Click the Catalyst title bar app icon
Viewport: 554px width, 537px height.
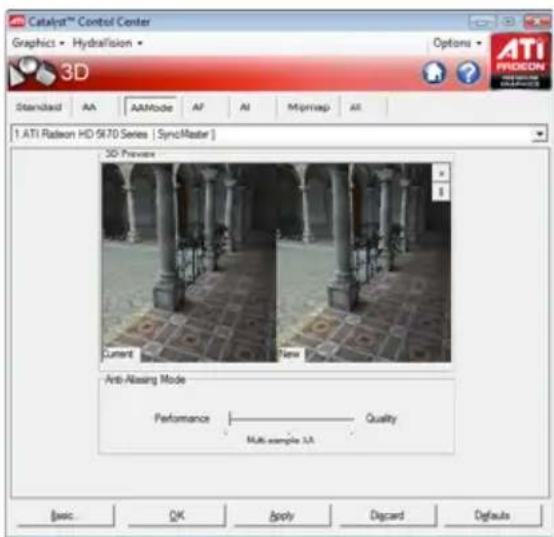[17, 22]
